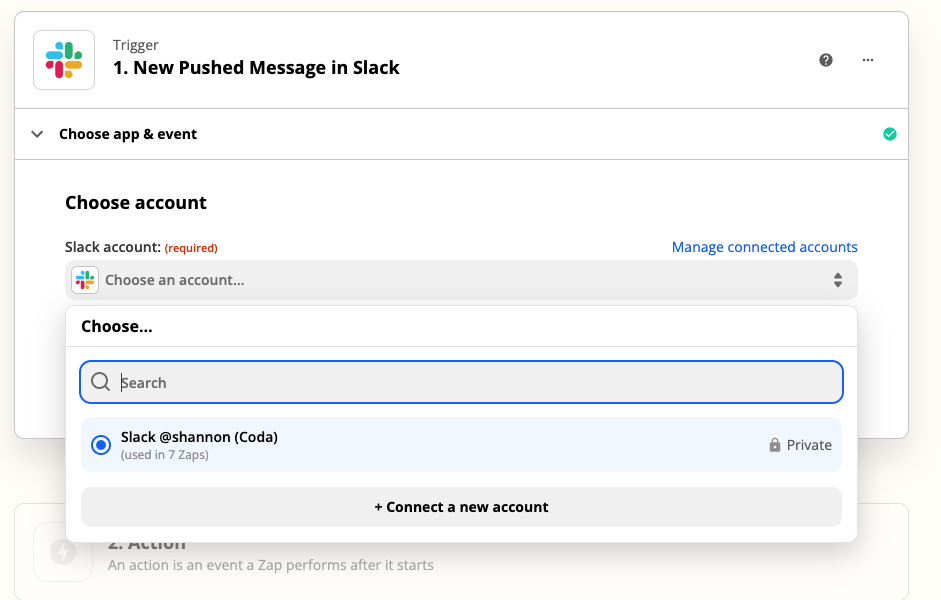The image size is (941, 600).
Task: Click the Choose app & event section title
Action: [x=128, y=134]
